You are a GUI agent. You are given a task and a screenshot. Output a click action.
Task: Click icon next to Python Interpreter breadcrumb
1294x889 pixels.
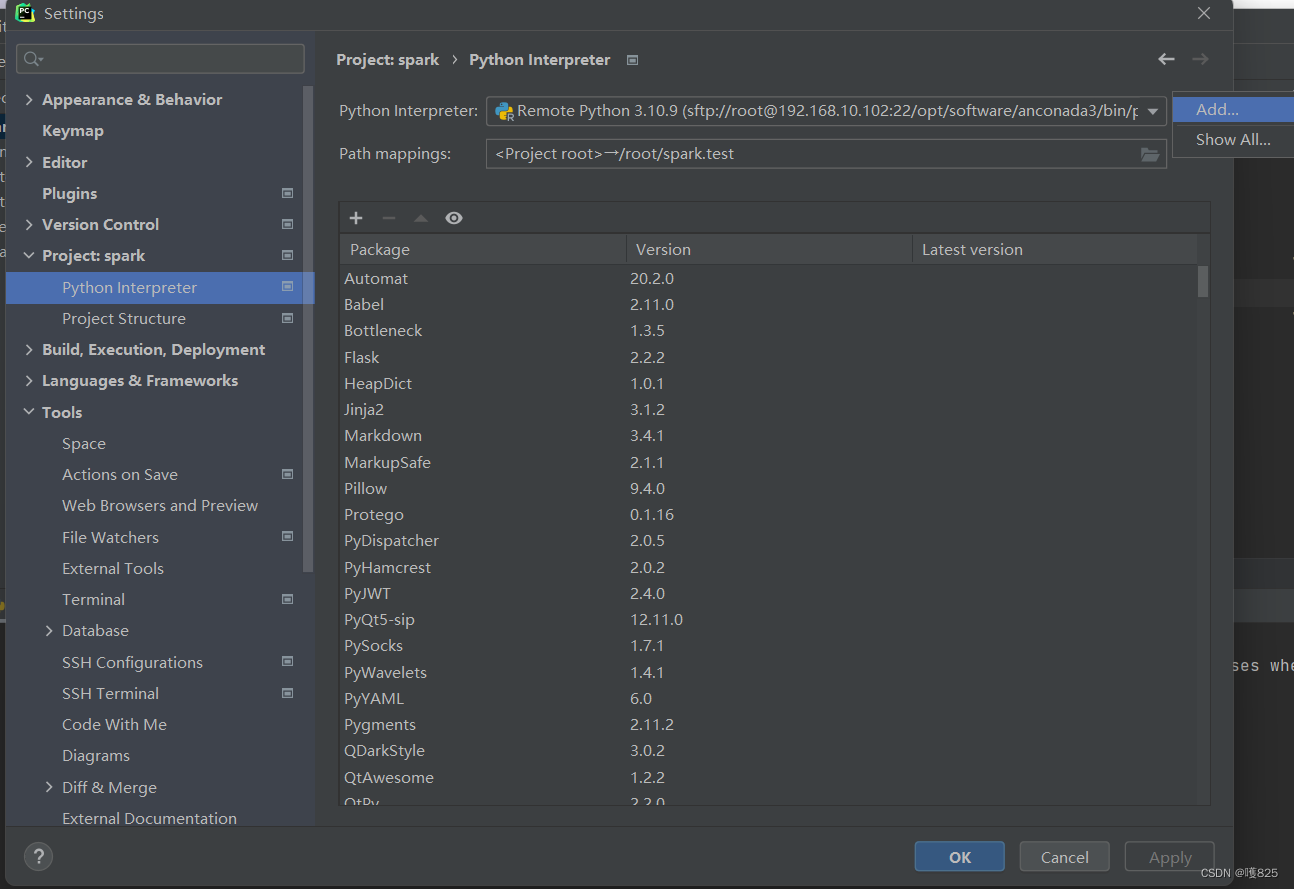(632, 60)
